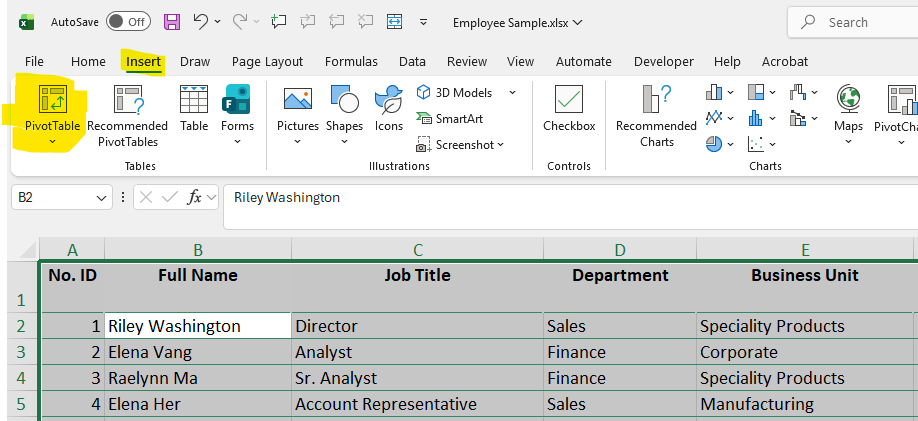The image size is (918, 421).
Task: Click inside the Search box
Action: 860,22
